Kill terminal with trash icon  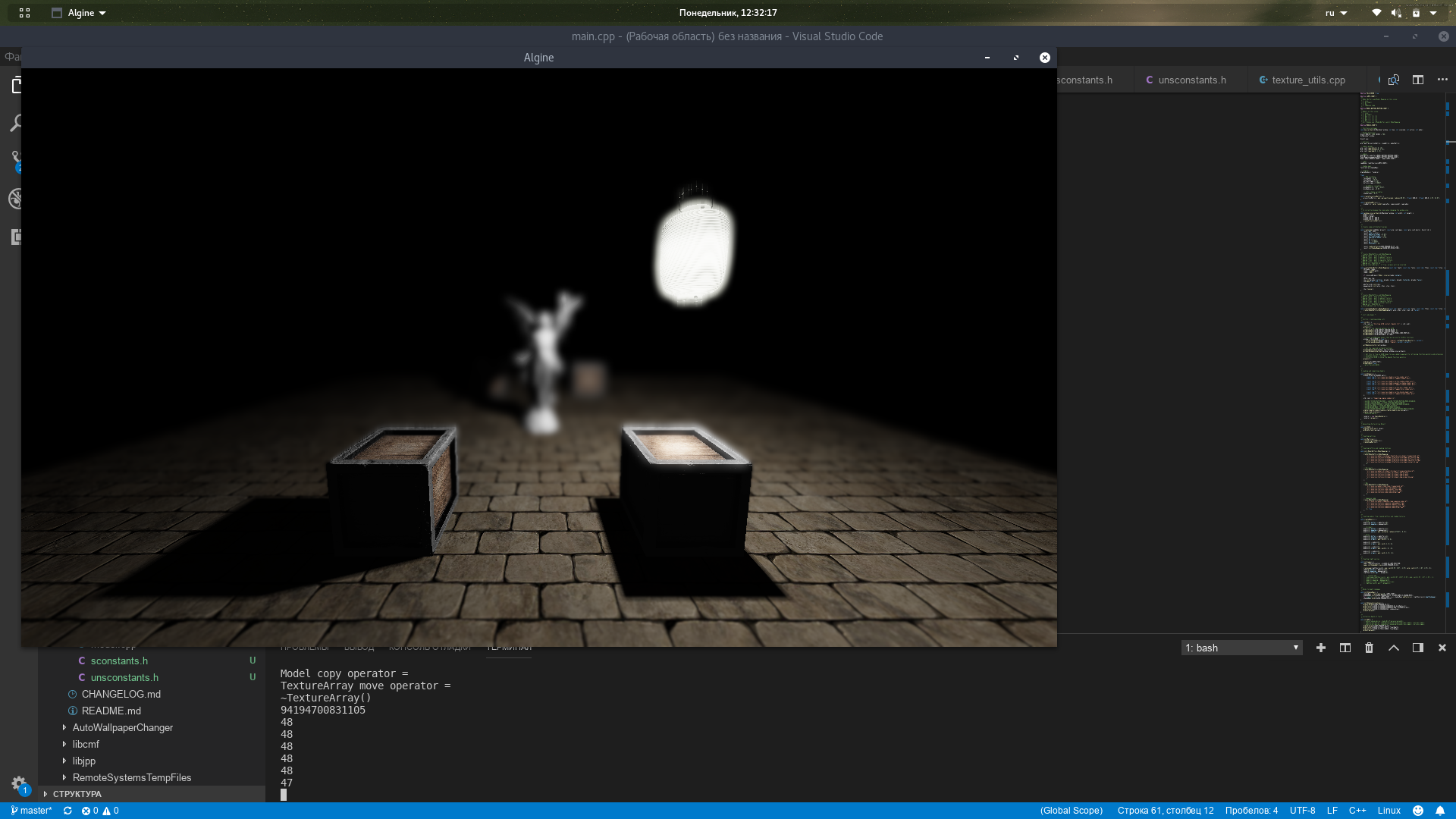(1369, 648)
